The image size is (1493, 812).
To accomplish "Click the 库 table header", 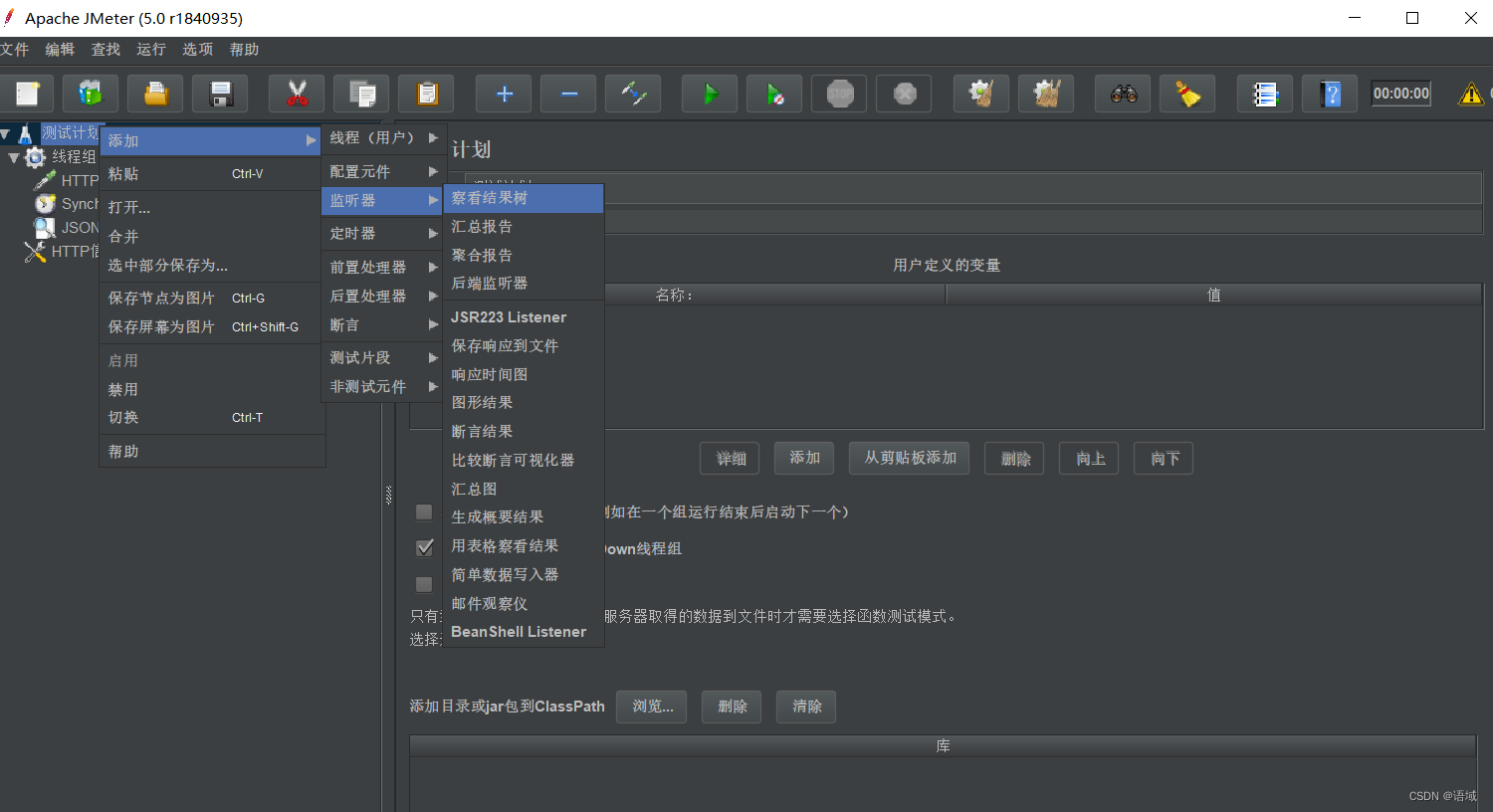I will (943, 745).
